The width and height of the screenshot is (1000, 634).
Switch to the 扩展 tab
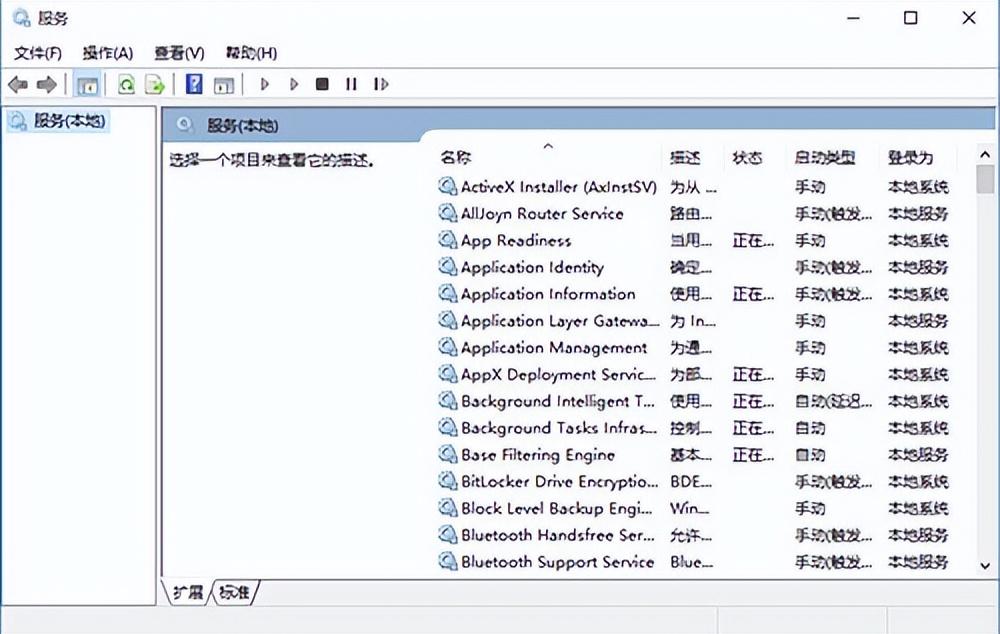click(188, 593)
